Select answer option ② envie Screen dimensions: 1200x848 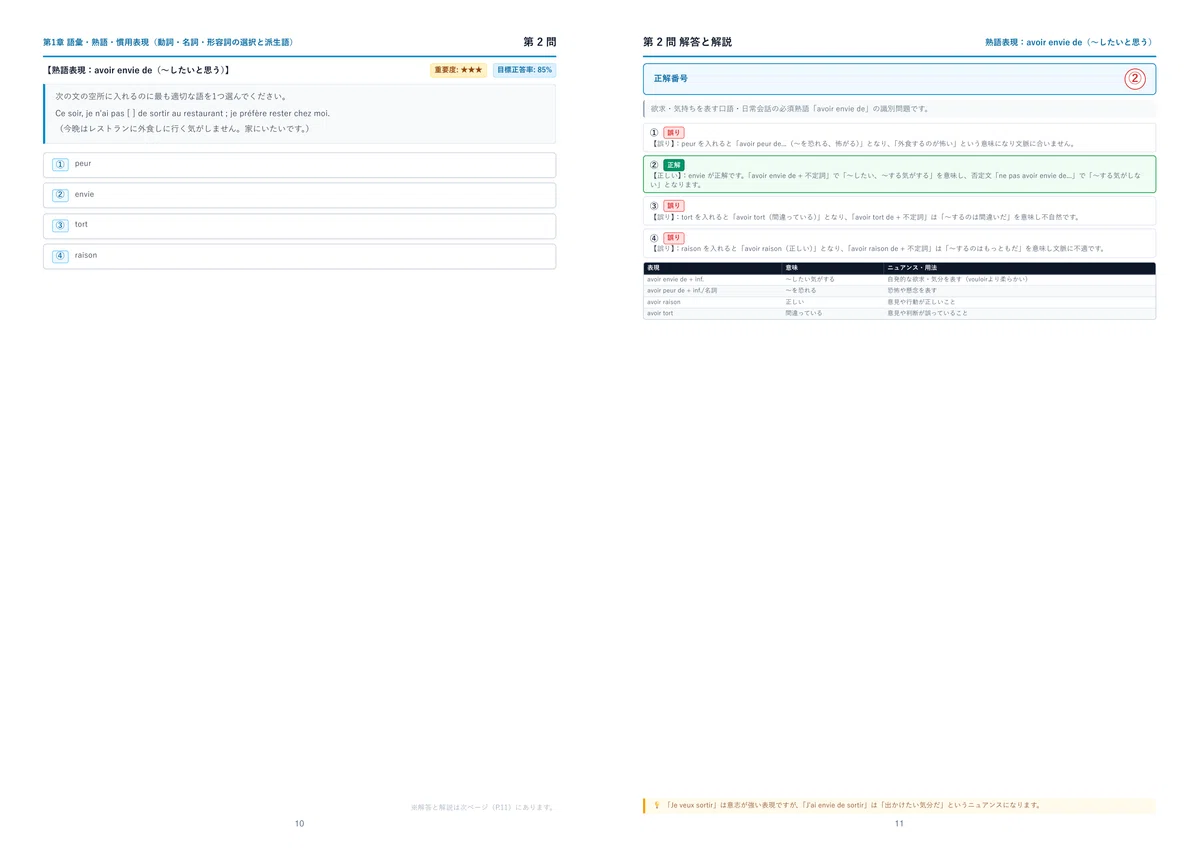click(299, 195)
